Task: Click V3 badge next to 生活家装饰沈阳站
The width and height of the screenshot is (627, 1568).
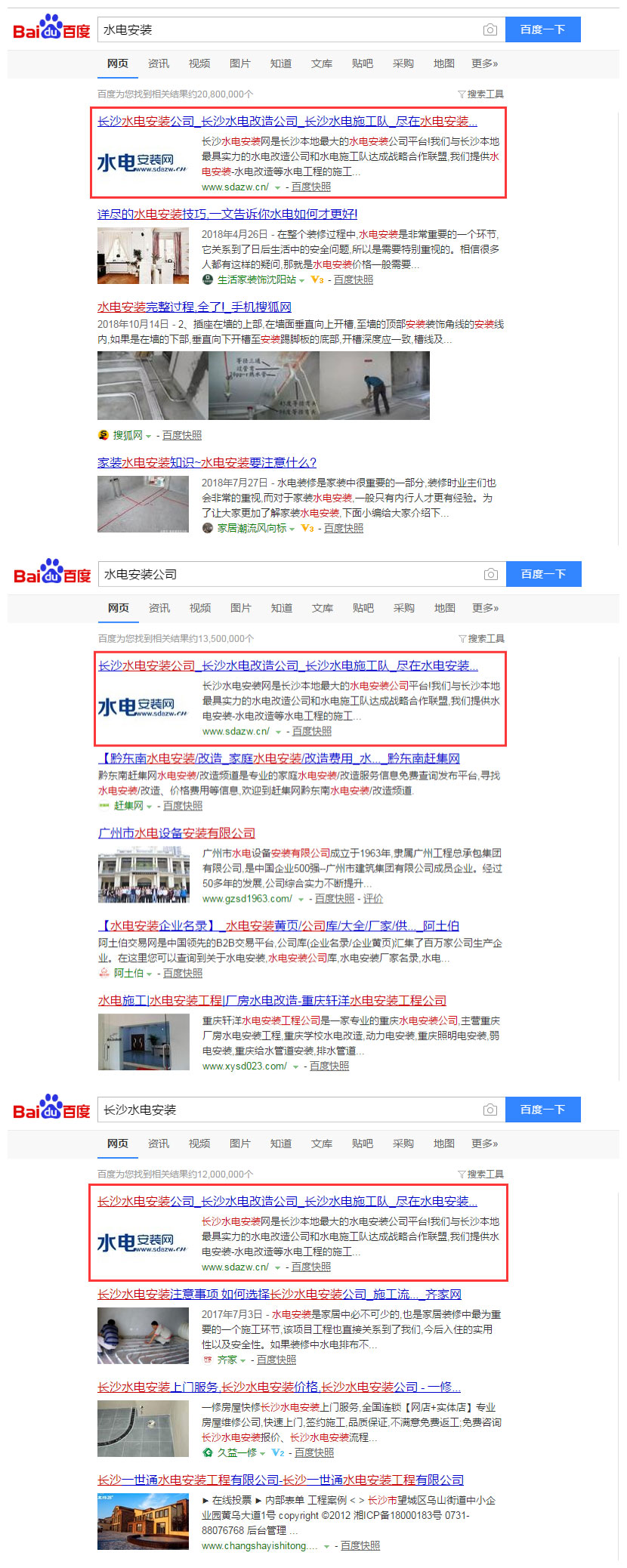Action: click(317, 279)
